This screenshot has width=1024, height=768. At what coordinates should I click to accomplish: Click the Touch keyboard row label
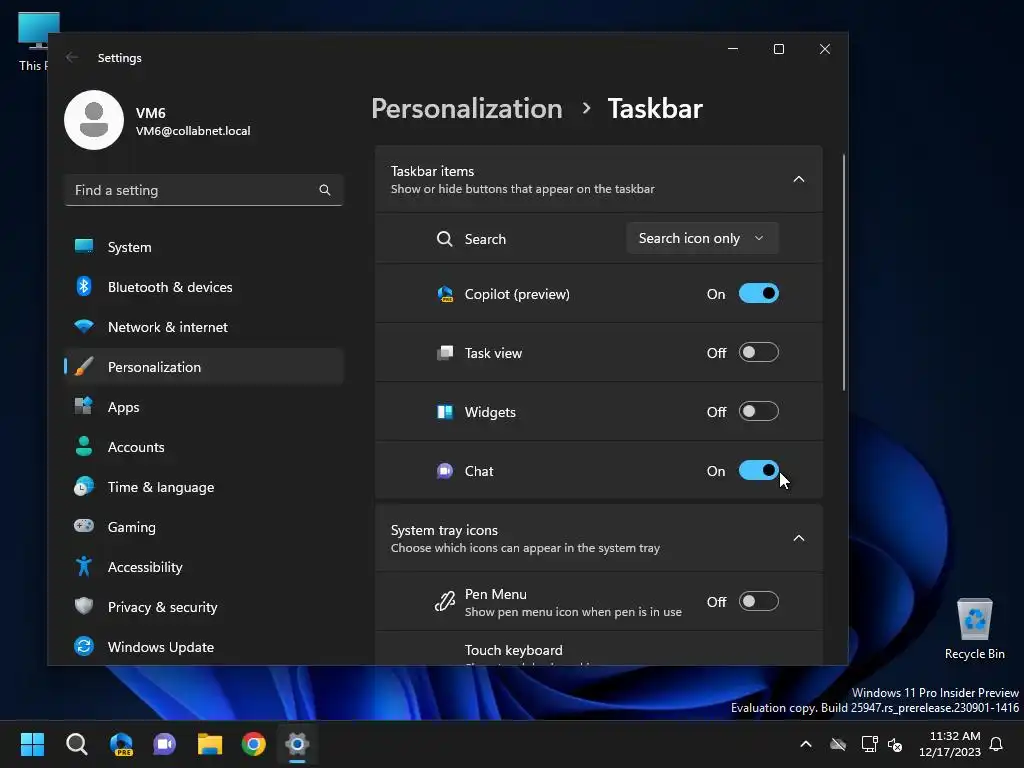[513, 650]
